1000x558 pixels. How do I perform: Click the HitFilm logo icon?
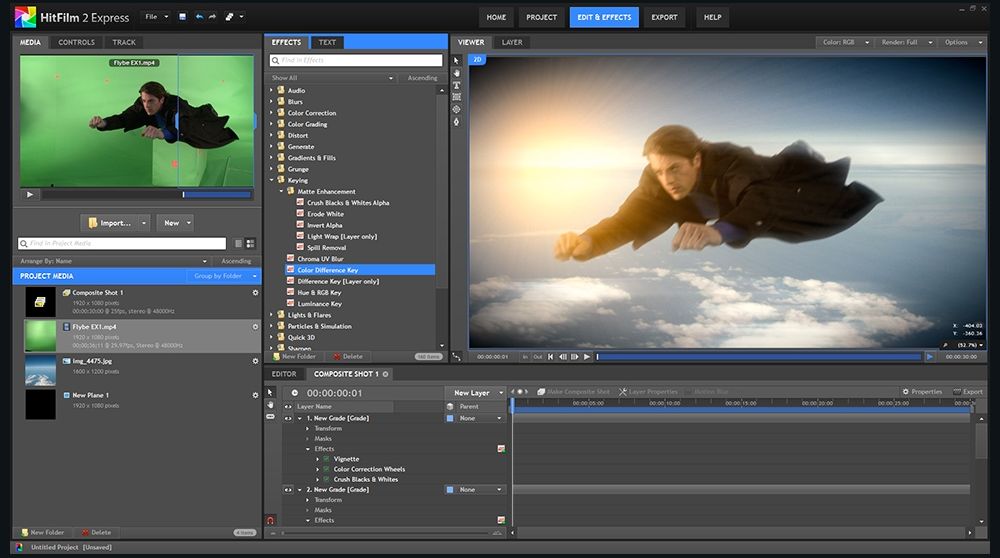pos(25,17)
